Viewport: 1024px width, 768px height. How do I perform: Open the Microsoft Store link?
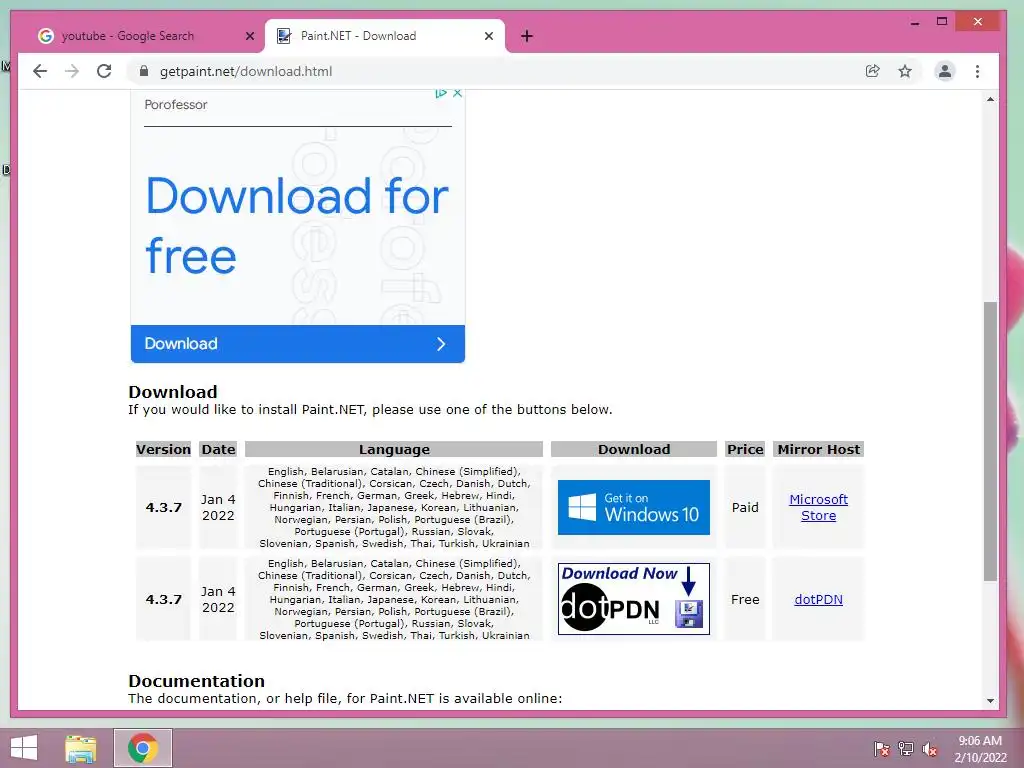pyautogui.click(x=818, y=507)
